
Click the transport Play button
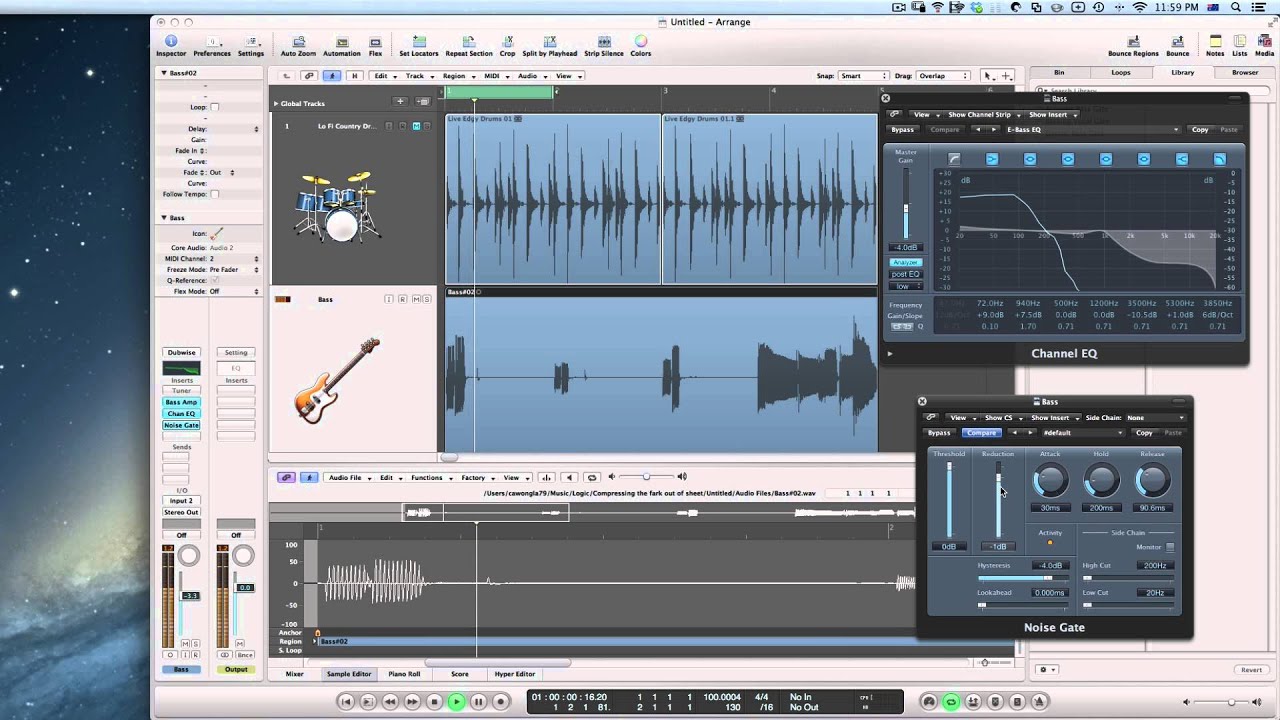(x=456, y=702)
